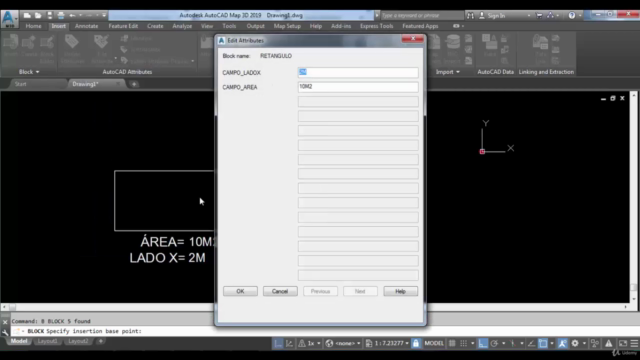Click the Plot/Print icon in quick access toolbar
This screenshot has width=640, height=360.
coord(61,16)
